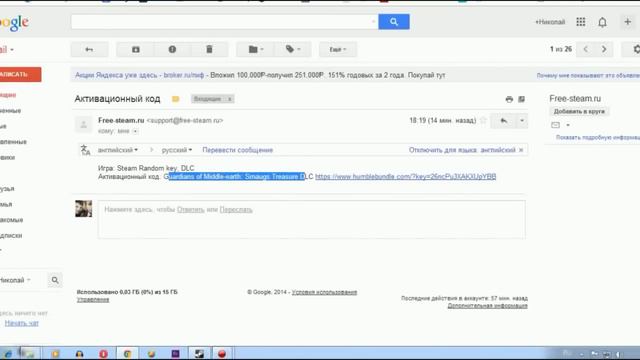
Task: Open Условия использования link
Action: (x=324, y=292)
